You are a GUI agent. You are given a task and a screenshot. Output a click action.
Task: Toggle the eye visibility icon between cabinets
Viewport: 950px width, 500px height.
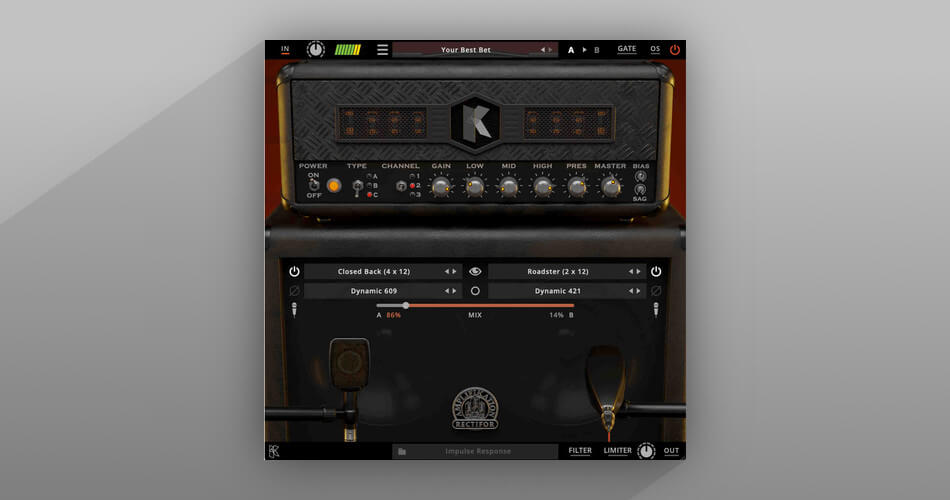coord(475,272)
